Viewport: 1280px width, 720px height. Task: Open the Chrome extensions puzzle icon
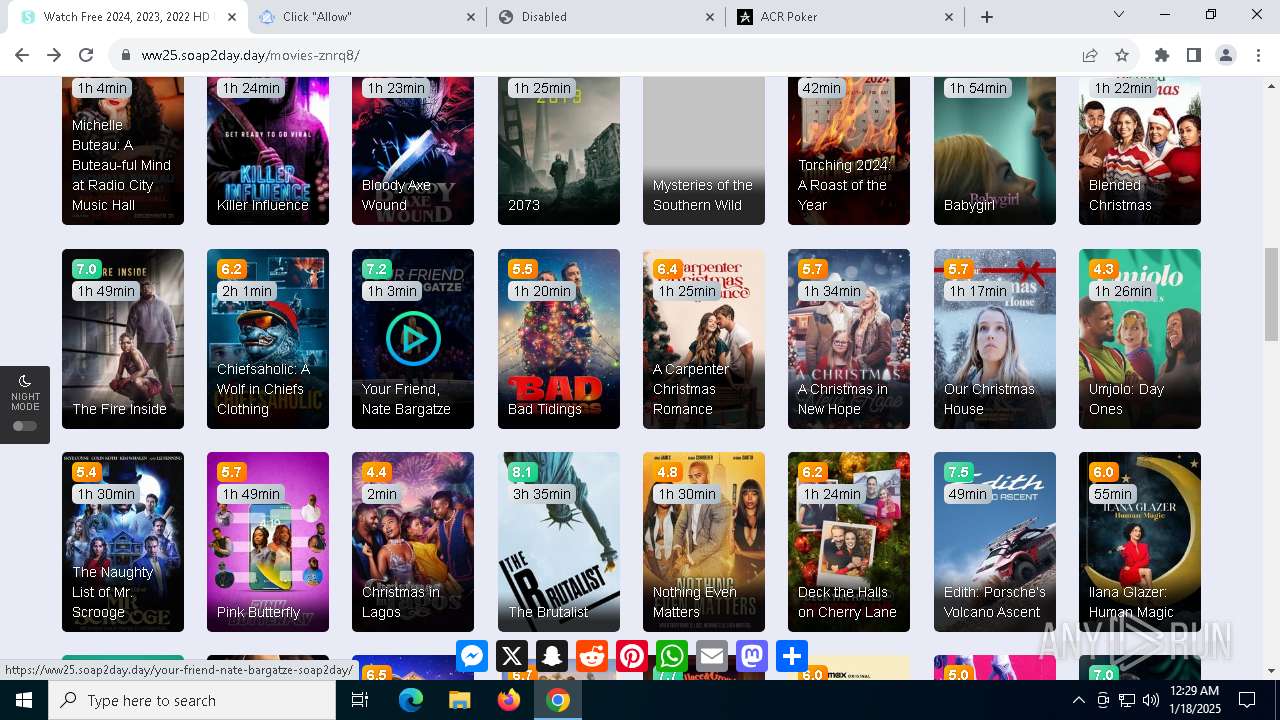click(x=1162, y=55)
